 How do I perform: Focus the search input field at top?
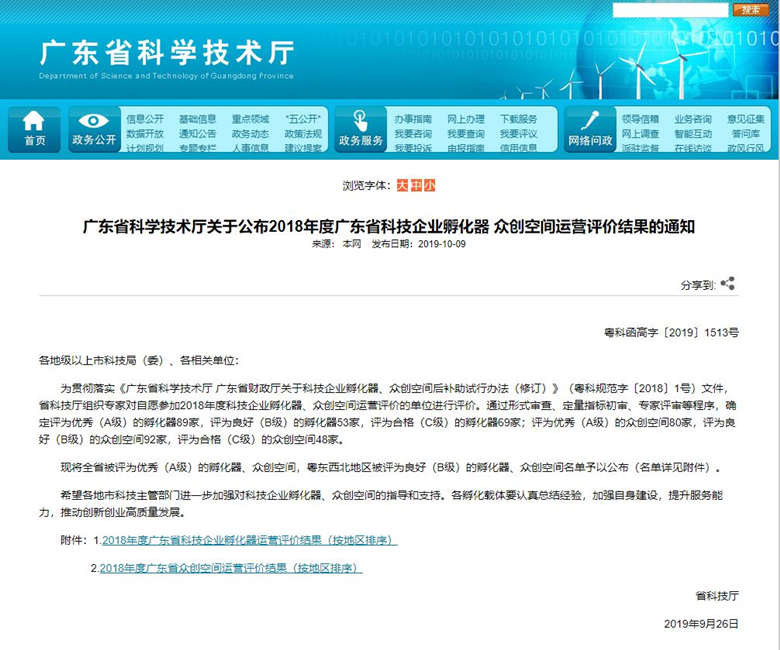[x=670, y=9]
